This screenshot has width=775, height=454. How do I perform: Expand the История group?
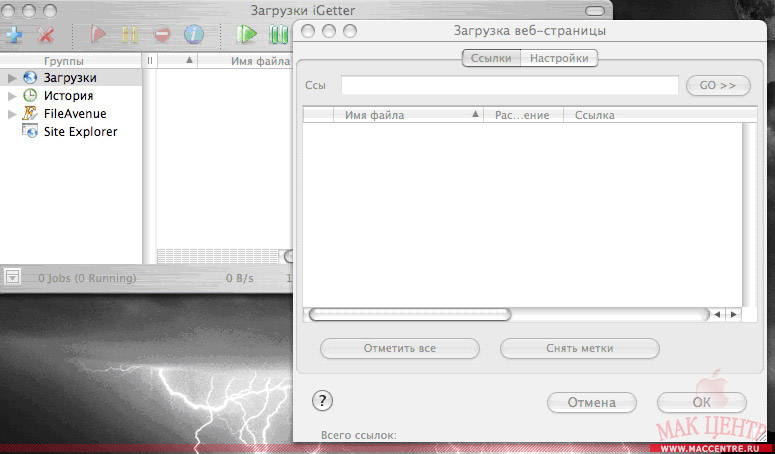point(12,96)
